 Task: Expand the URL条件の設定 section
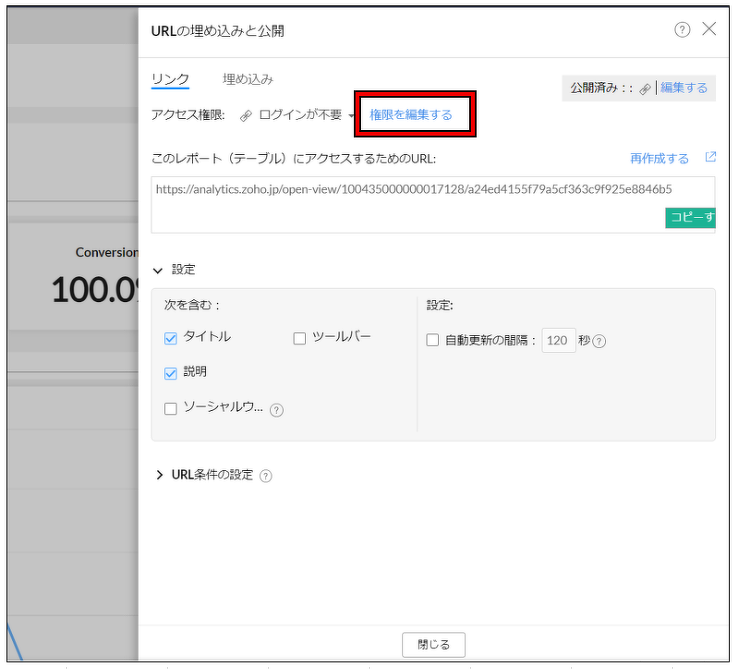tap(159, 475)
